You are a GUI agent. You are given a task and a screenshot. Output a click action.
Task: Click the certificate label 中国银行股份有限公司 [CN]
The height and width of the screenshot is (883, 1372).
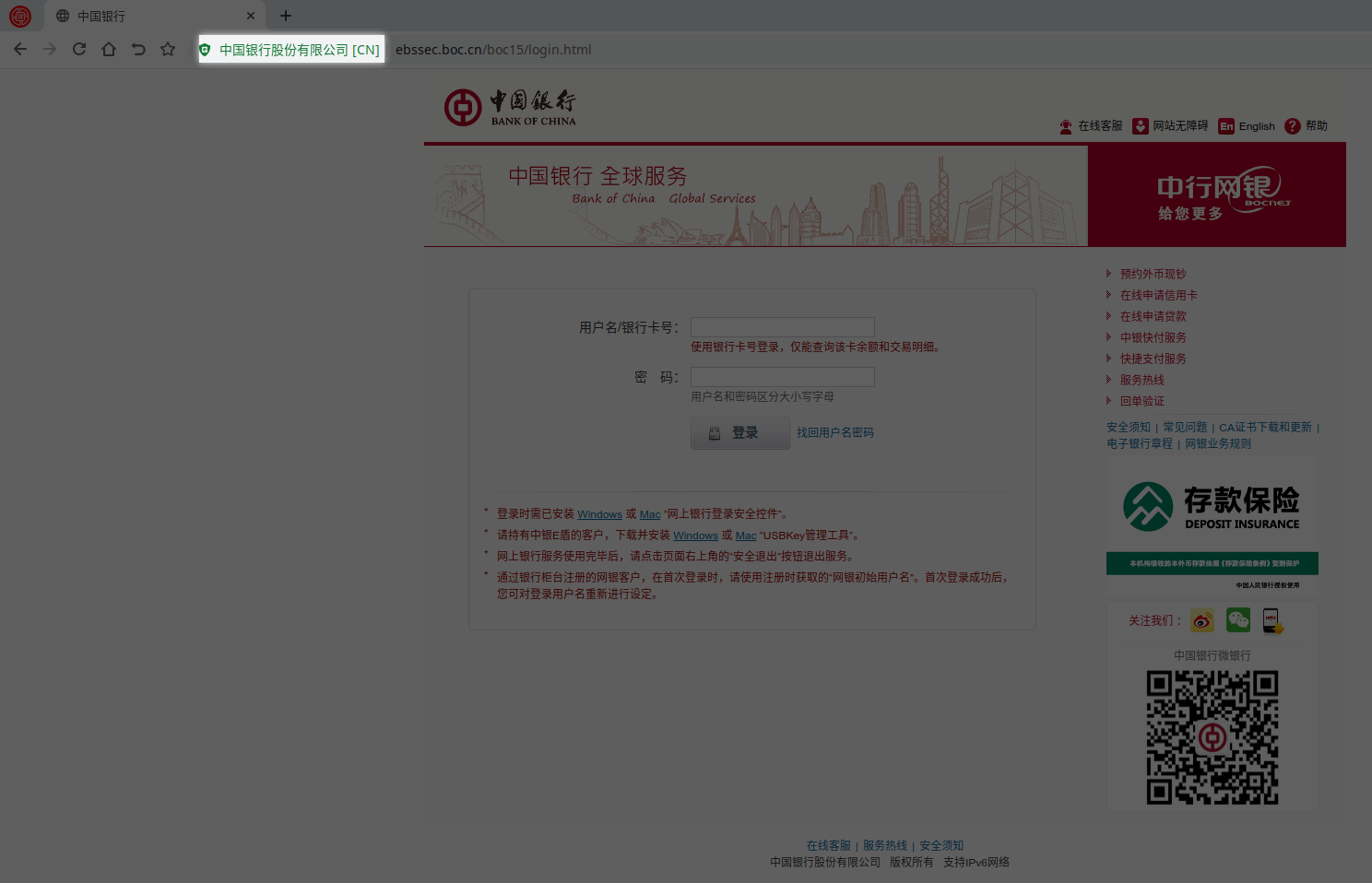tap(300, 50)
